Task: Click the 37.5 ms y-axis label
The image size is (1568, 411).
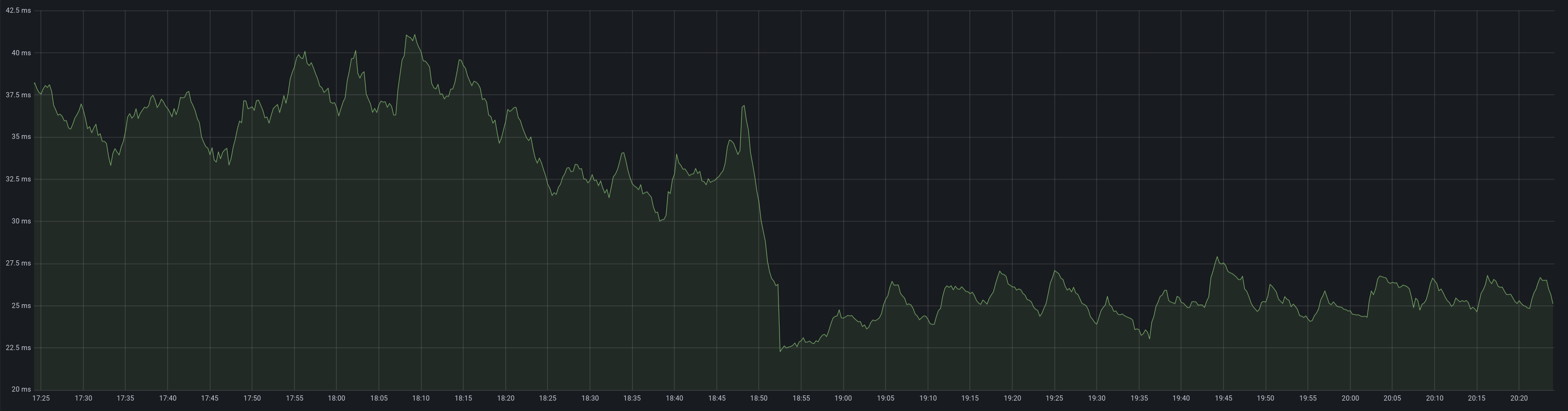Action: pos(18,95)
